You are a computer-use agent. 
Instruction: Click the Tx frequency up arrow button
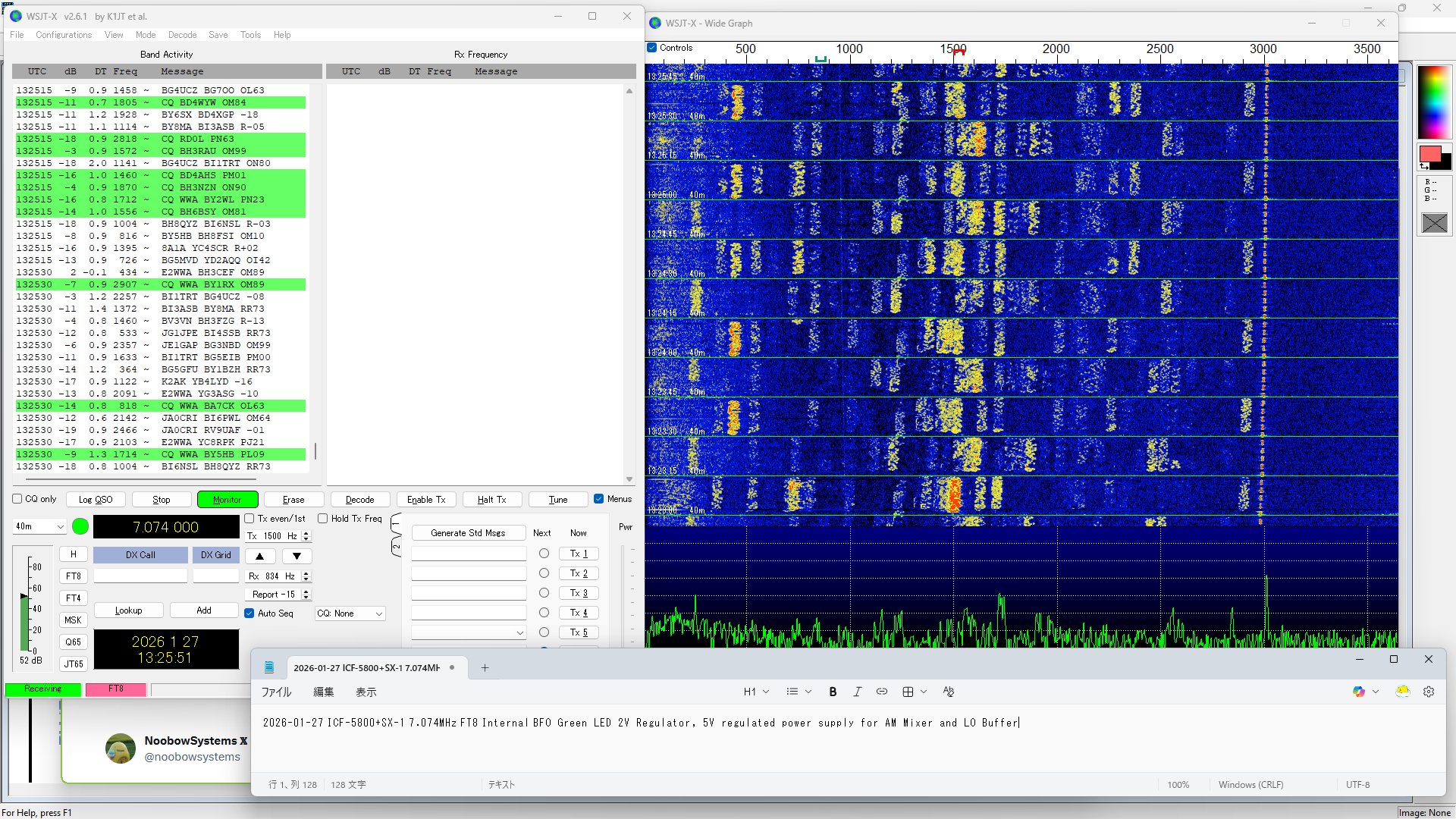pos(259,556)
